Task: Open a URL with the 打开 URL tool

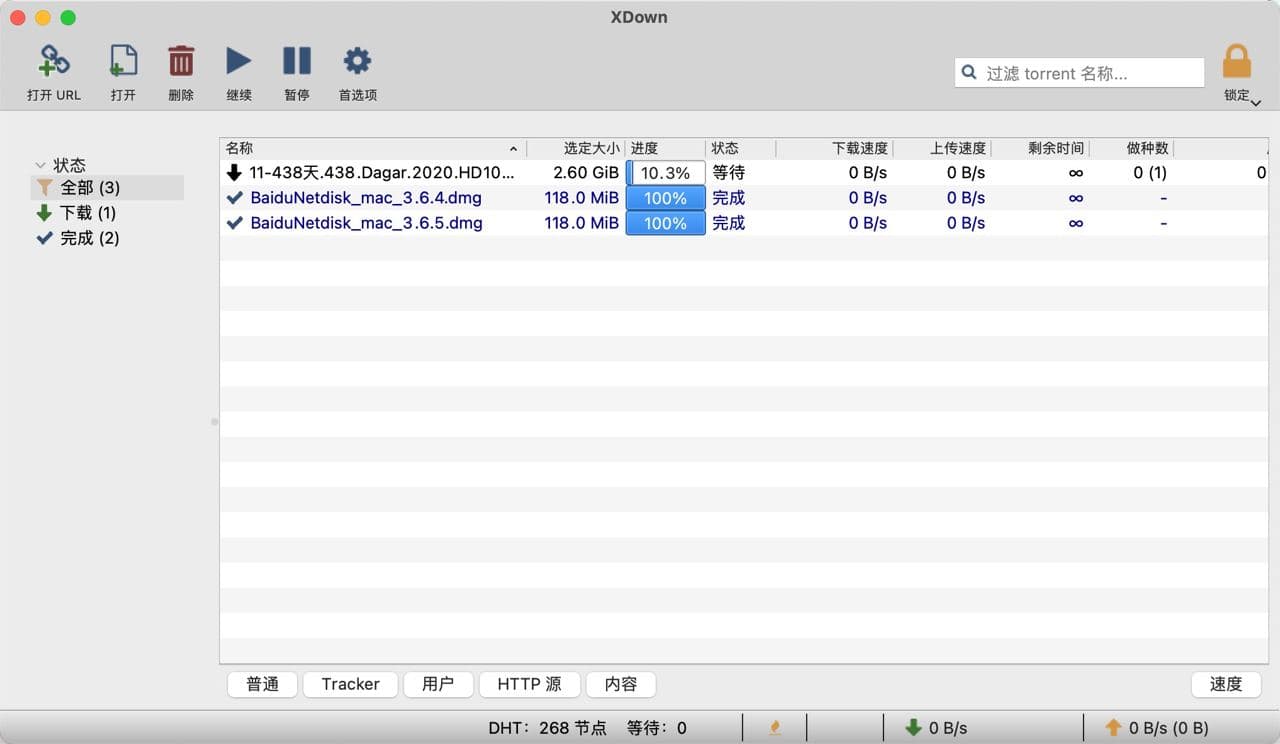Action: (53, 62)
